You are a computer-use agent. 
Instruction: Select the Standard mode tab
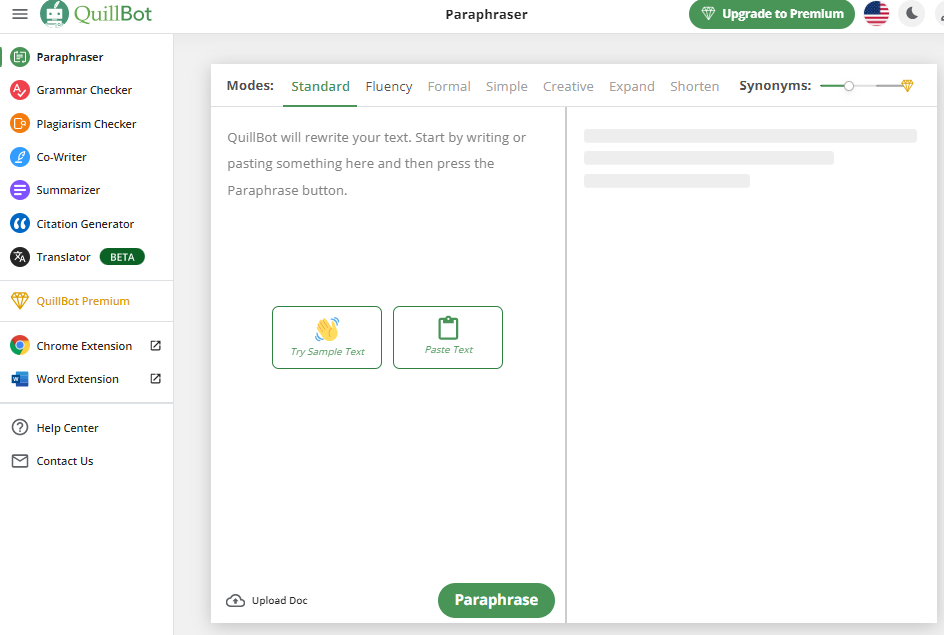pyautogui.click(x=320, y=87)
